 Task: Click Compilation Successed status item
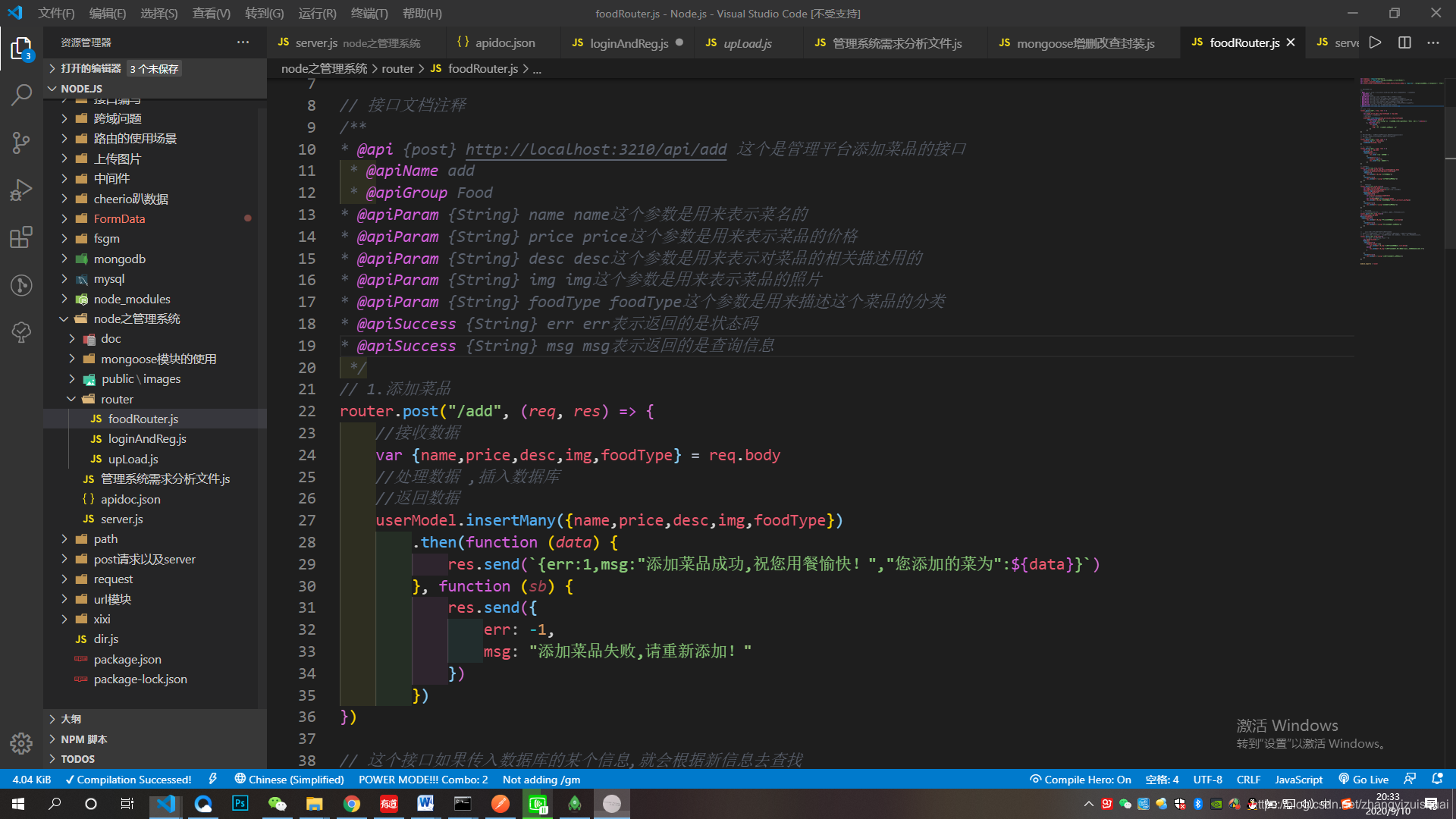[128, 779]
